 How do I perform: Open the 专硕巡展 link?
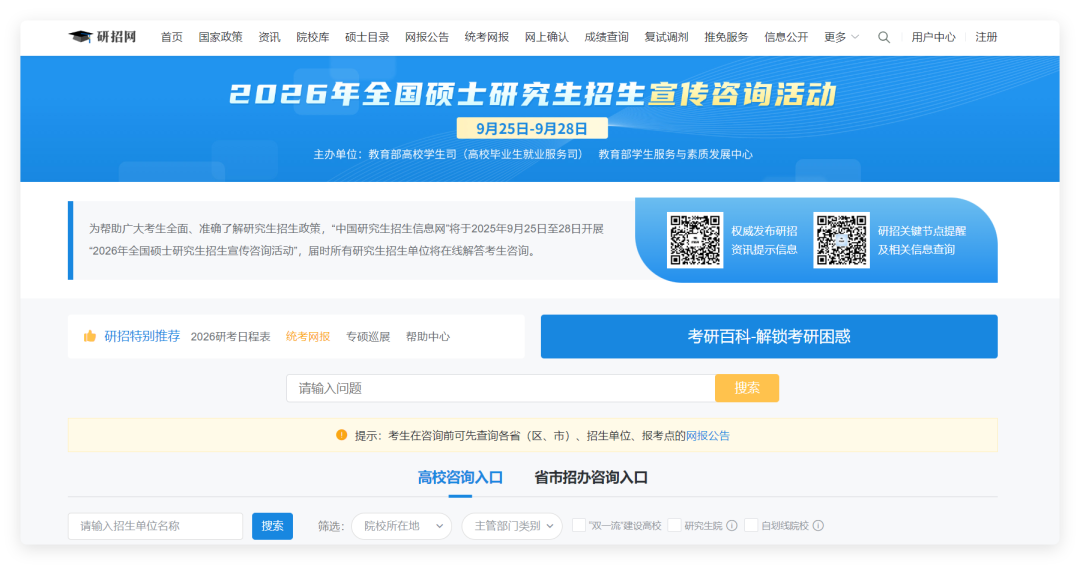pos(368,336)
